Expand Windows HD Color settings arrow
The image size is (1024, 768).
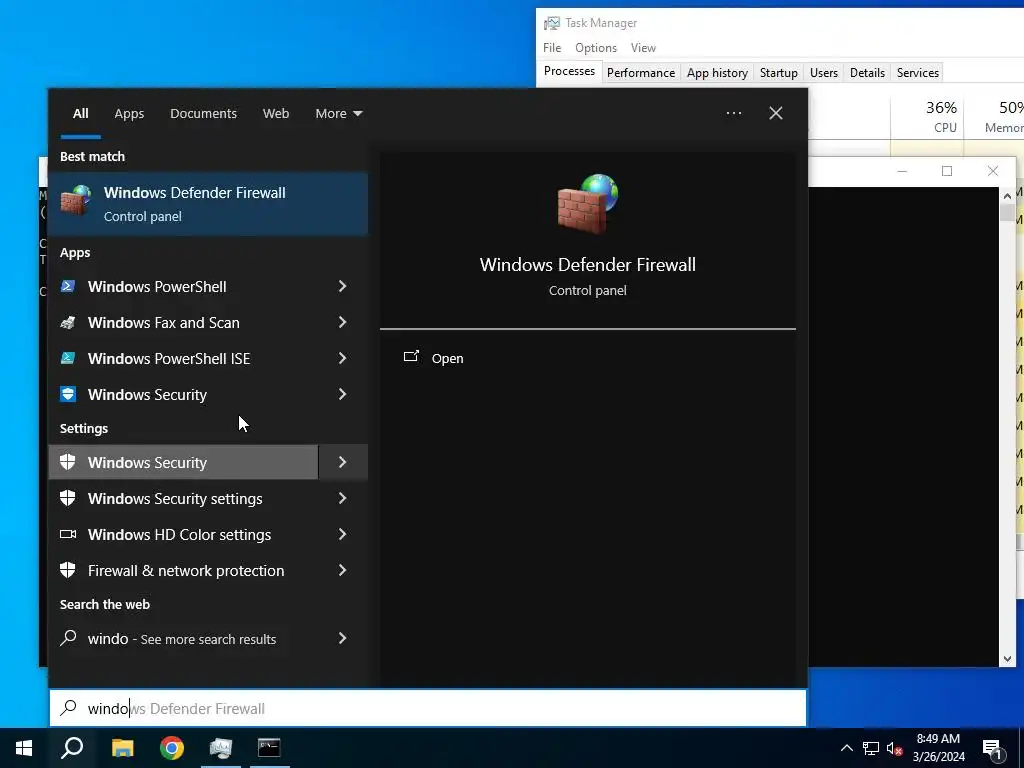[342, 534]
